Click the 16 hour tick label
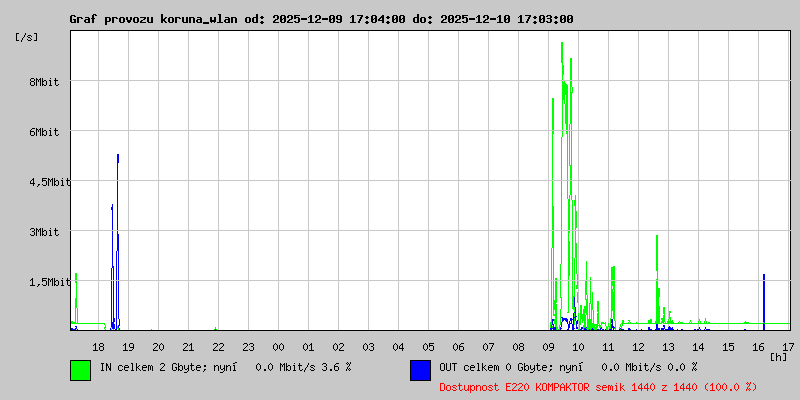Screen dimensions: 800x400 (758, 347)
